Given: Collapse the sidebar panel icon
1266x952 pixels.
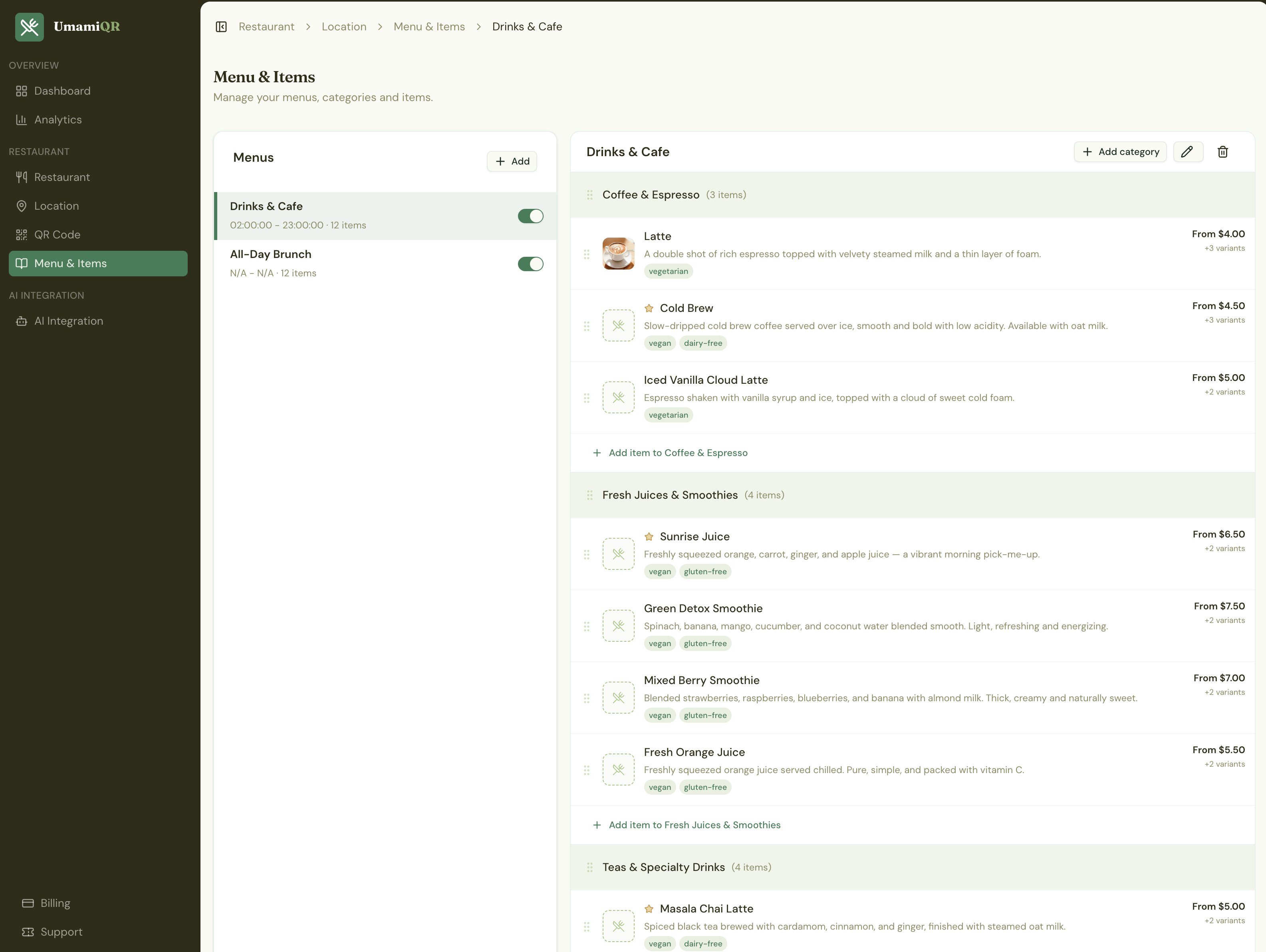Looking at the screenshot, I should (222, 27).
